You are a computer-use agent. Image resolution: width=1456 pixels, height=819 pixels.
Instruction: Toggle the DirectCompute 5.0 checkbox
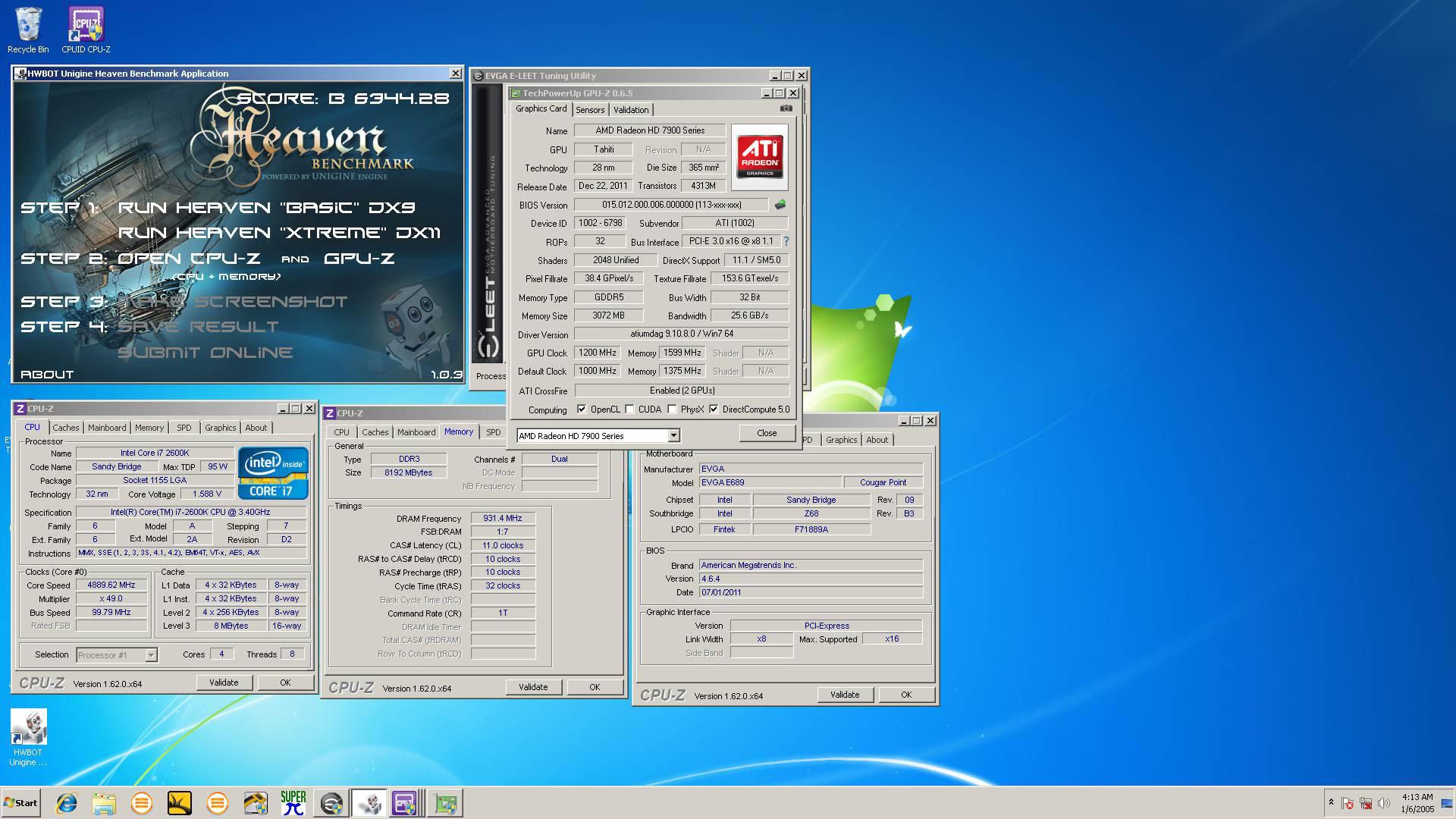pyautogui.click(x=714, y=409)
